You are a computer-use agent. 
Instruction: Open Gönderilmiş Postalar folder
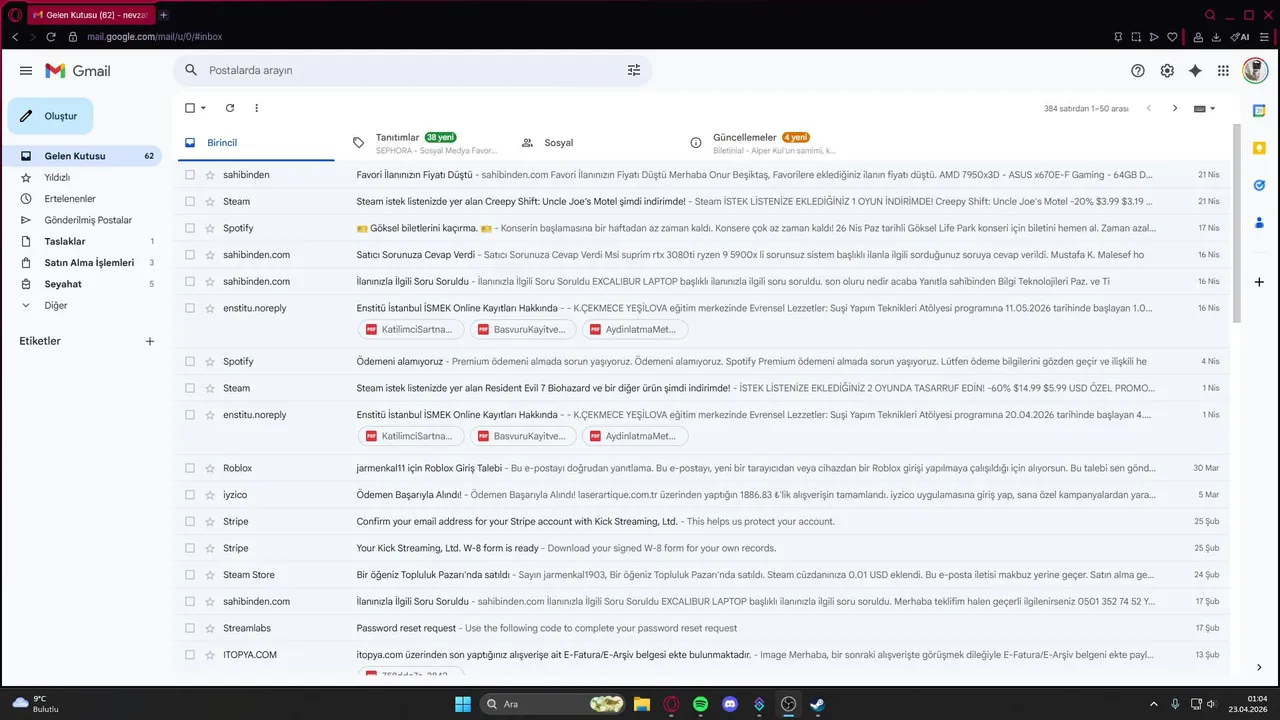pyautogui.click(x=86, y=220)
